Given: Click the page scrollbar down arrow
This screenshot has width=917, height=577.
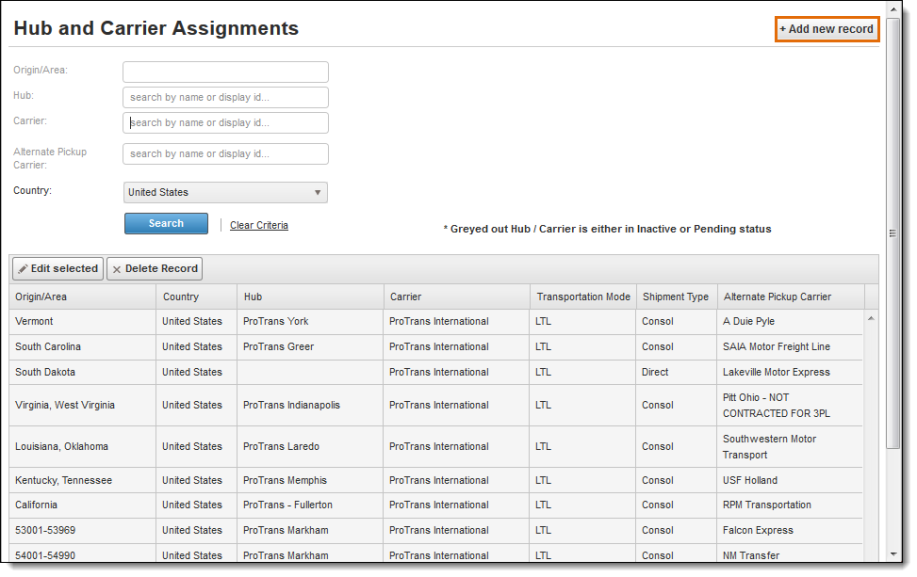Looking at the screenshot, I should 894,555.
